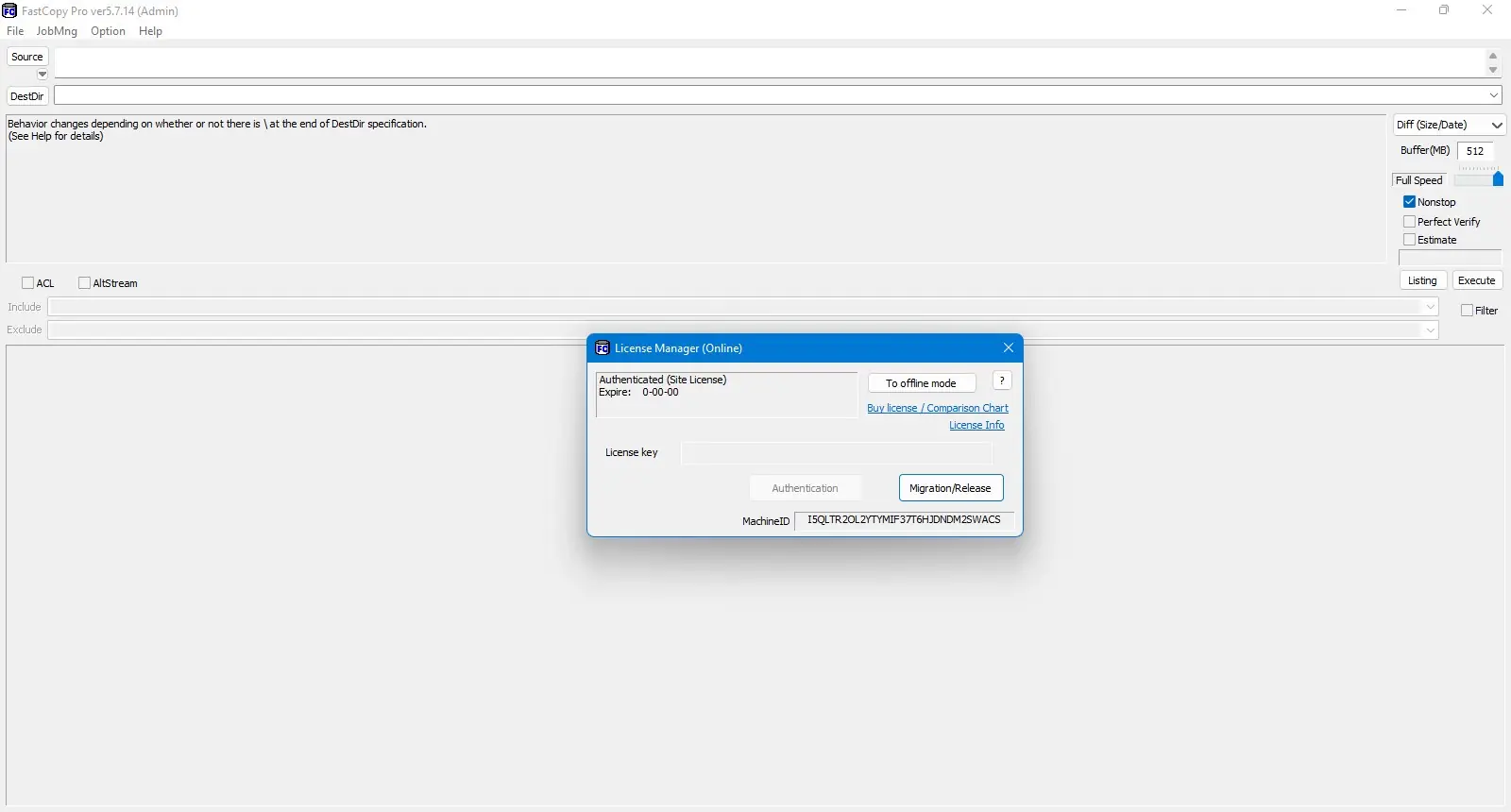This screenshot has width=1511, height=812.
Task: Click the Listing button
Action: [1422, 280]
